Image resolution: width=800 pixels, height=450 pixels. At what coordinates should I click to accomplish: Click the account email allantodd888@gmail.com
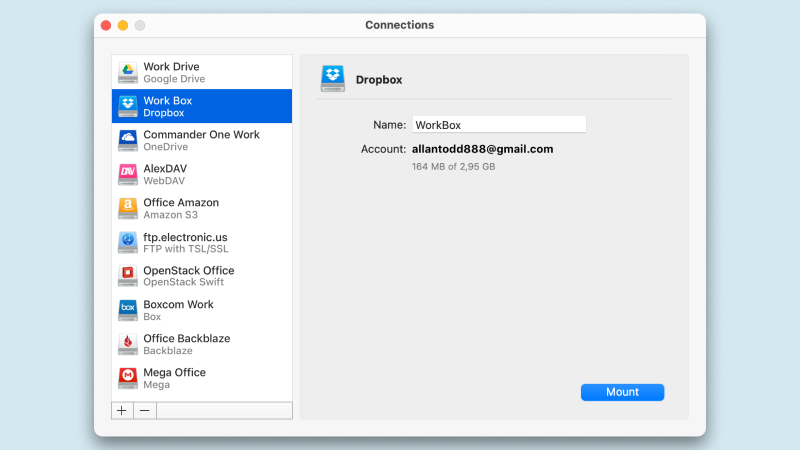coord(483,149)
